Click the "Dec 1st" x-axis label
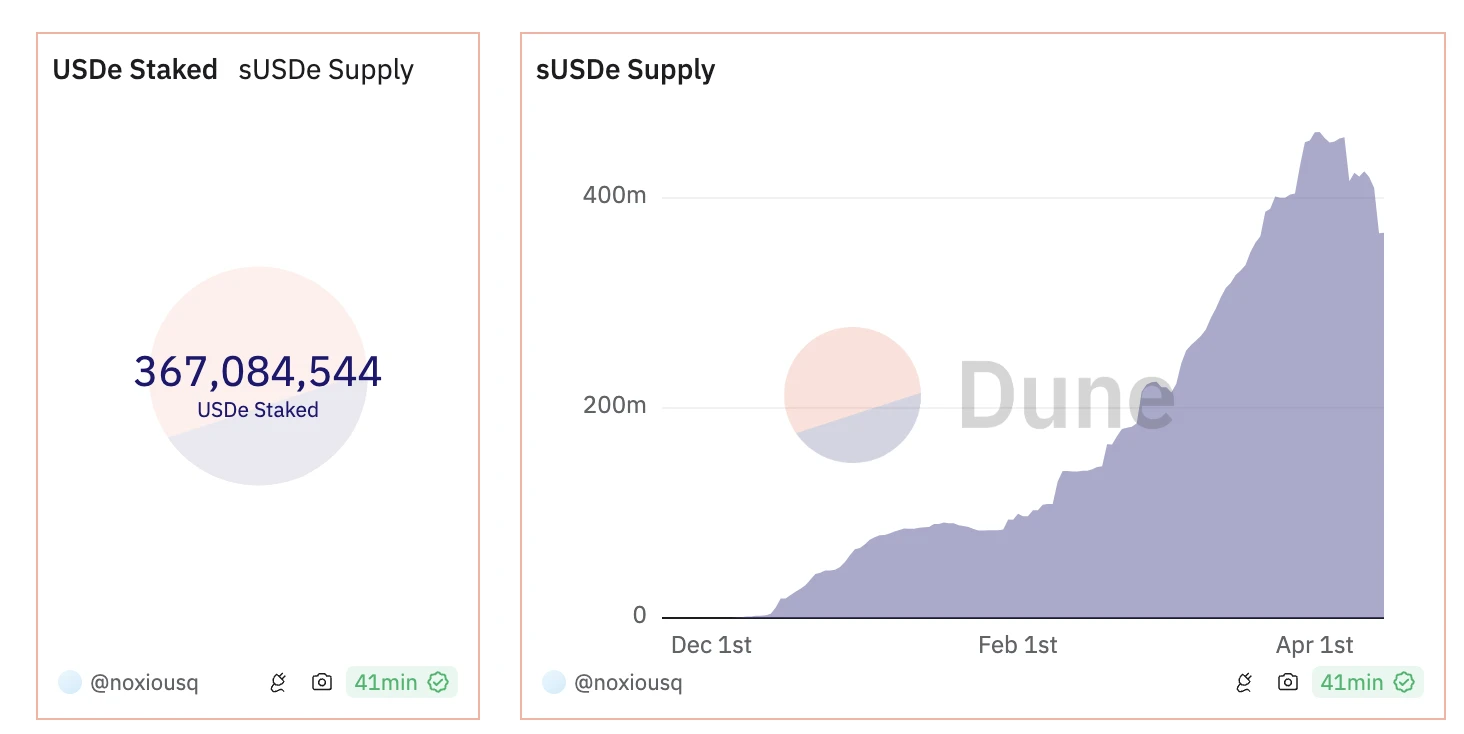Screen dimensions: 1464x734 [x=711, y=645]
